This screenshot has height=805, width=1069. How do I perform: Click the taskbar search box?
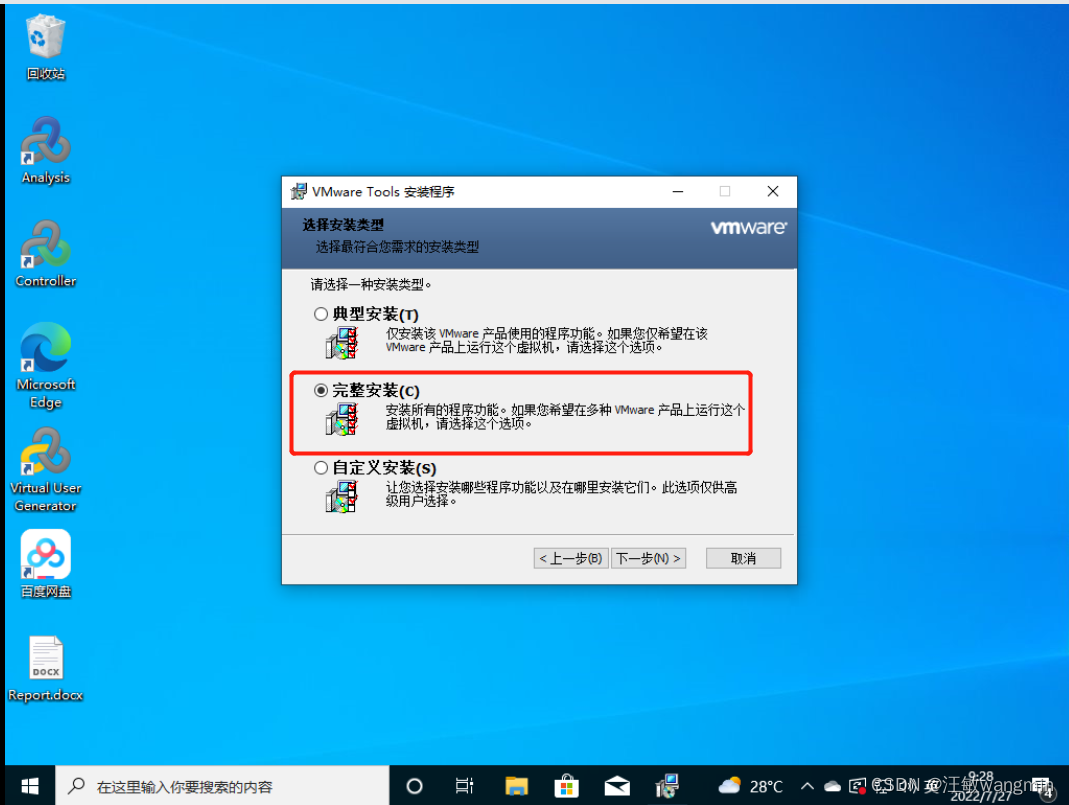[222, 787]
